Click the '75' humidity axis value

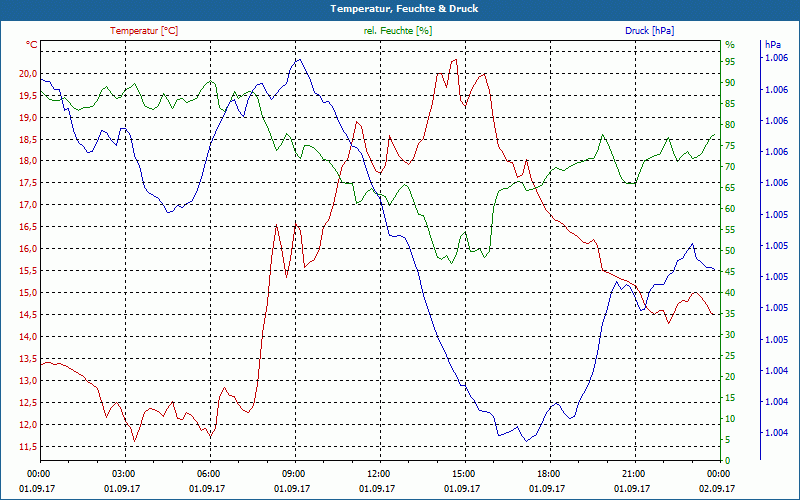pos(730,146)
